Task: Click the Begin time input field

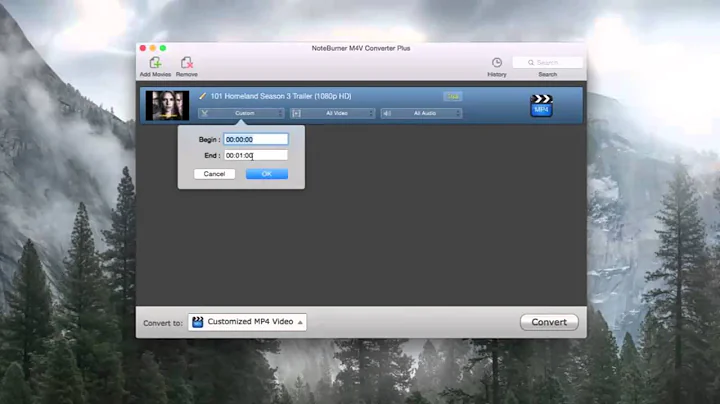Action: [256, 139]
